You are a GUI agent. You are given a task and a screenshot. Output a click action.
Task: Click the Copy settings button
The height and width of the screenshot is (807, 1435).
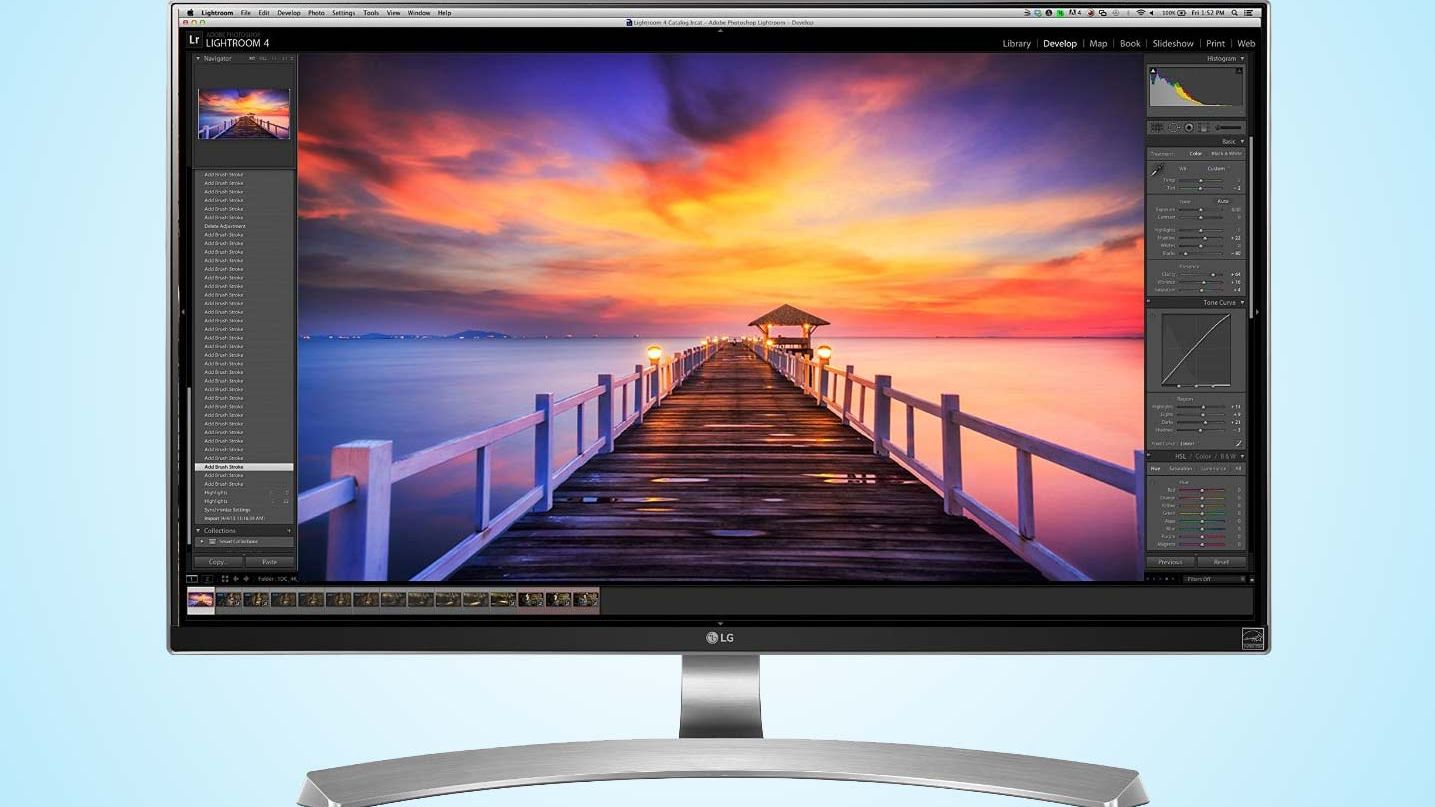(218, 562)
